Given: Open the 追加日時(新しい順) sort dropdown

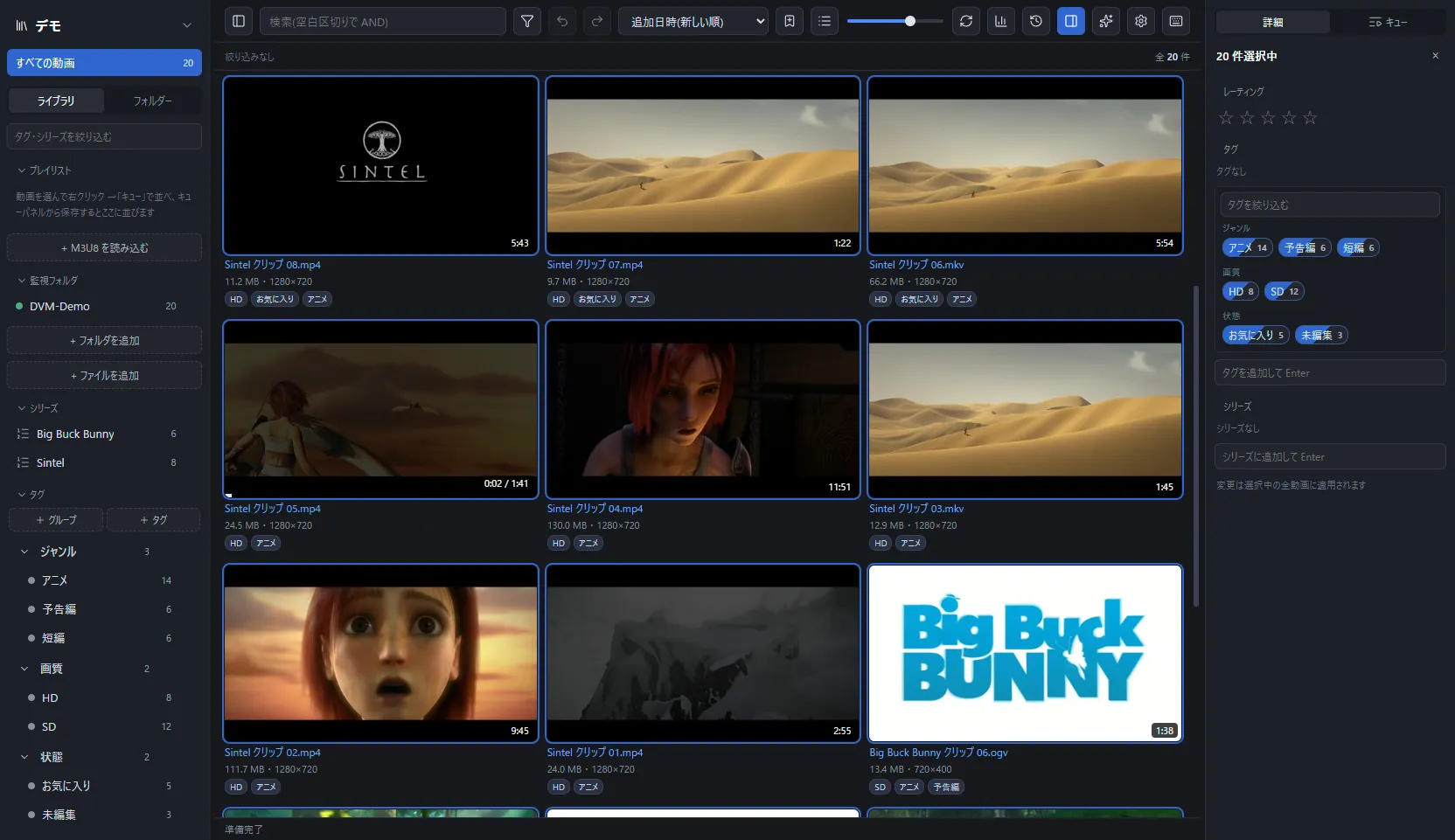Looking at the screenshot, I should click(693, 21).
